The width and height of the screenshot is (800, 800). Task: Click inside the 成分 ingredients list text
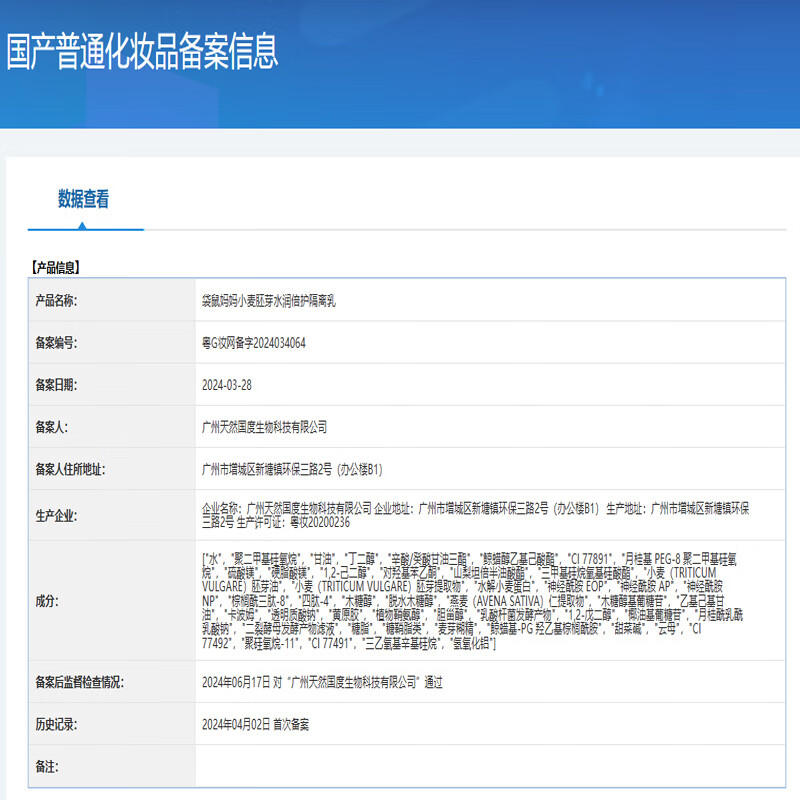point(470,601)
